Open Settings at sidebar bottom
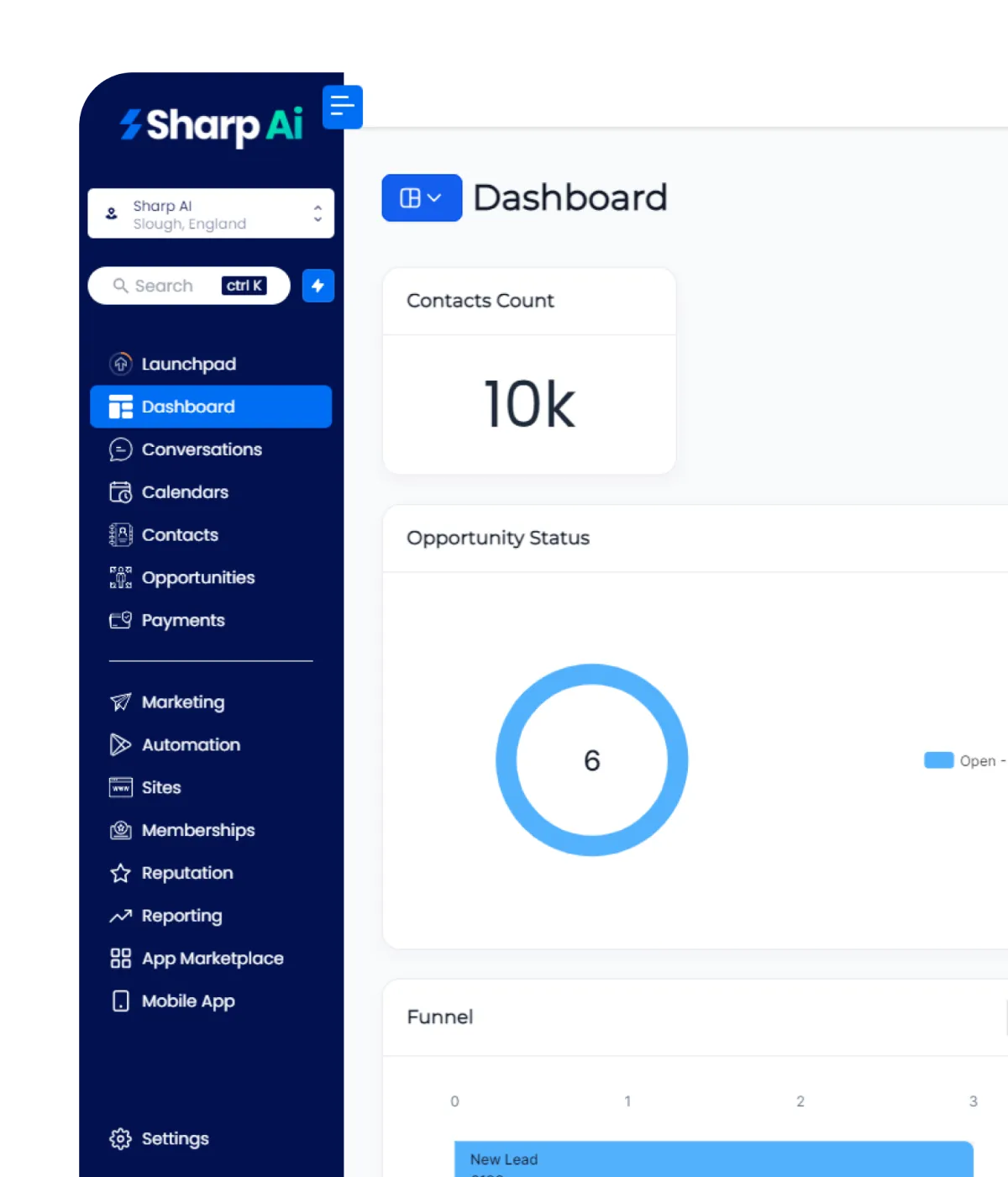Image resolution: width=1008 pixels, height=1177 pixels. (211, 1139)
